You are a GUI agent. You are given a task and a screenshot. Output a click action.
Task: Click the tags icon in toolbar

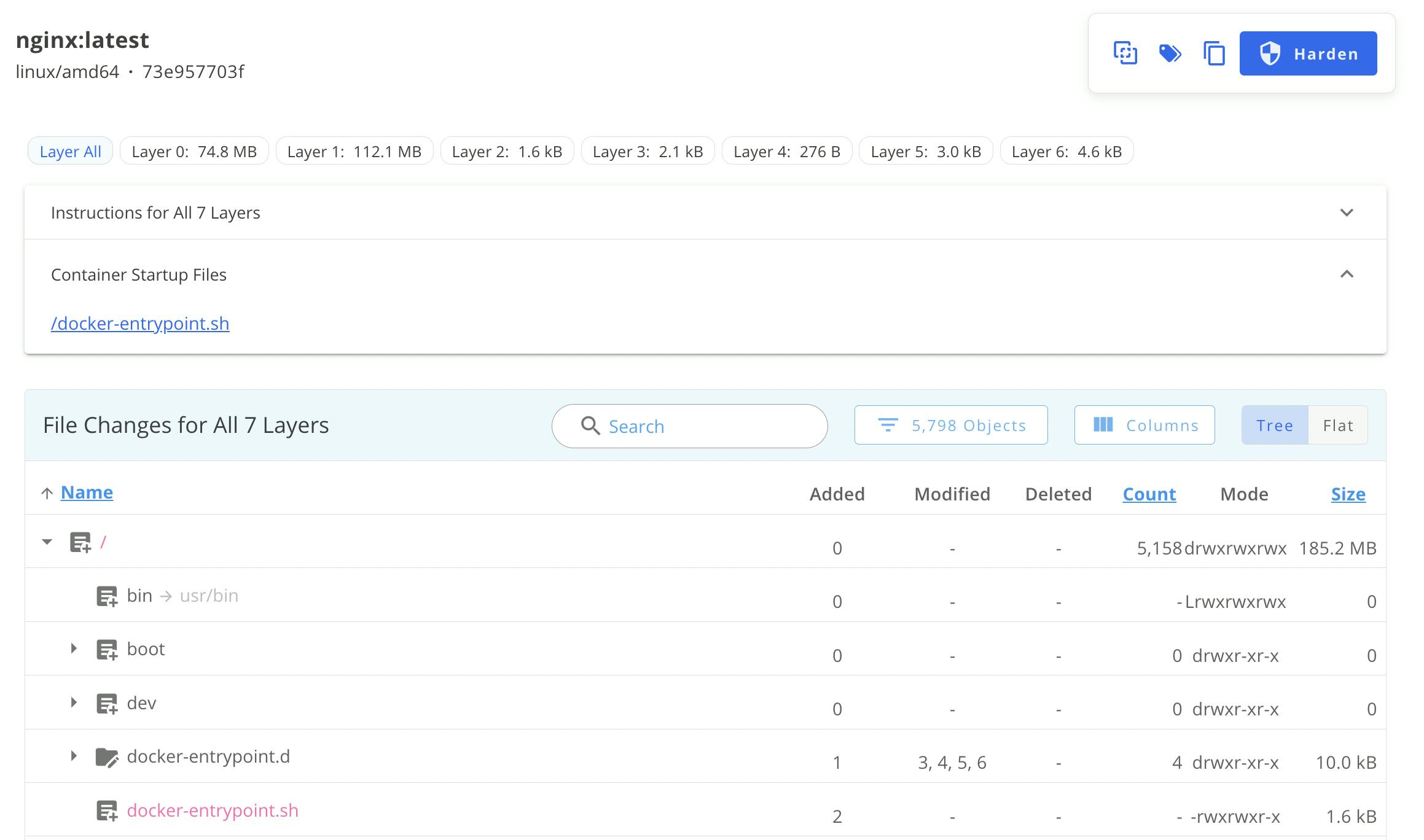coord(1170,53)
